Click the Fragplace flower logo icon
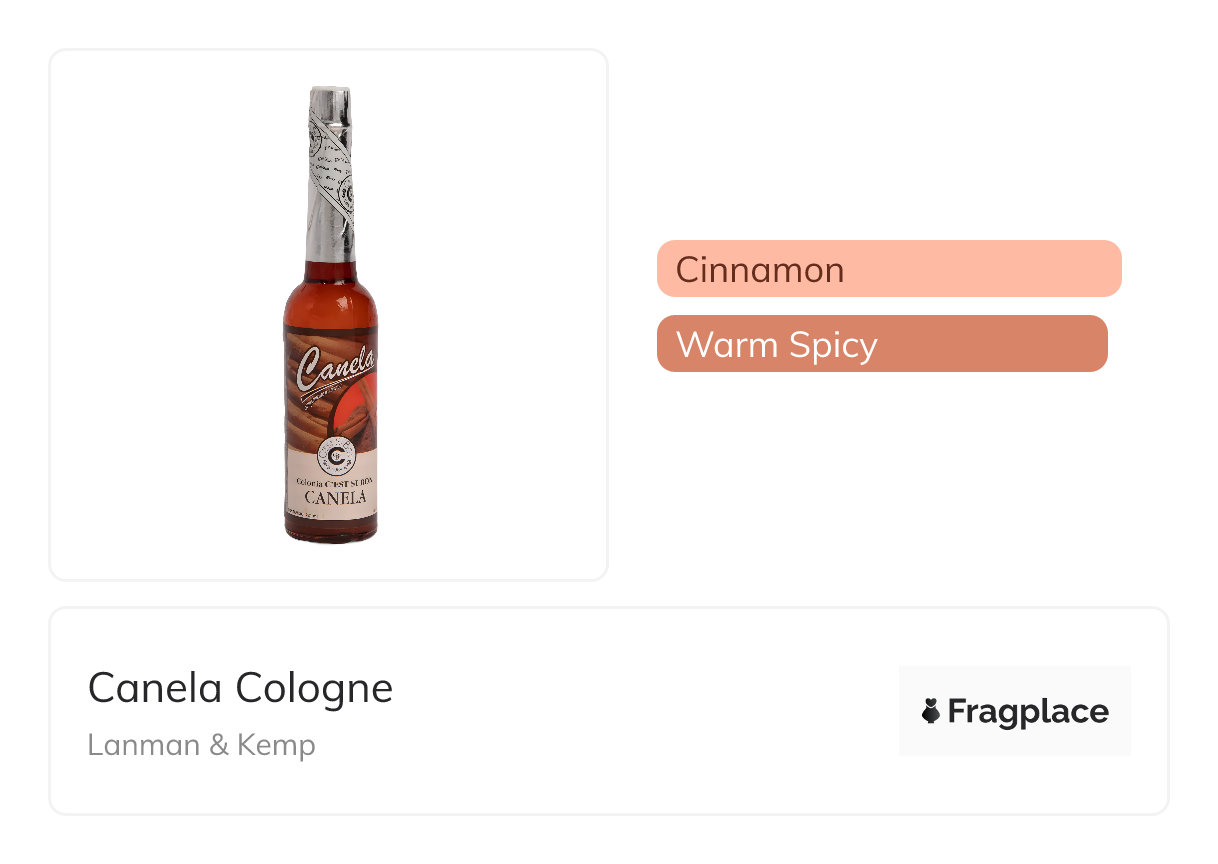 (x=931, y=711)
